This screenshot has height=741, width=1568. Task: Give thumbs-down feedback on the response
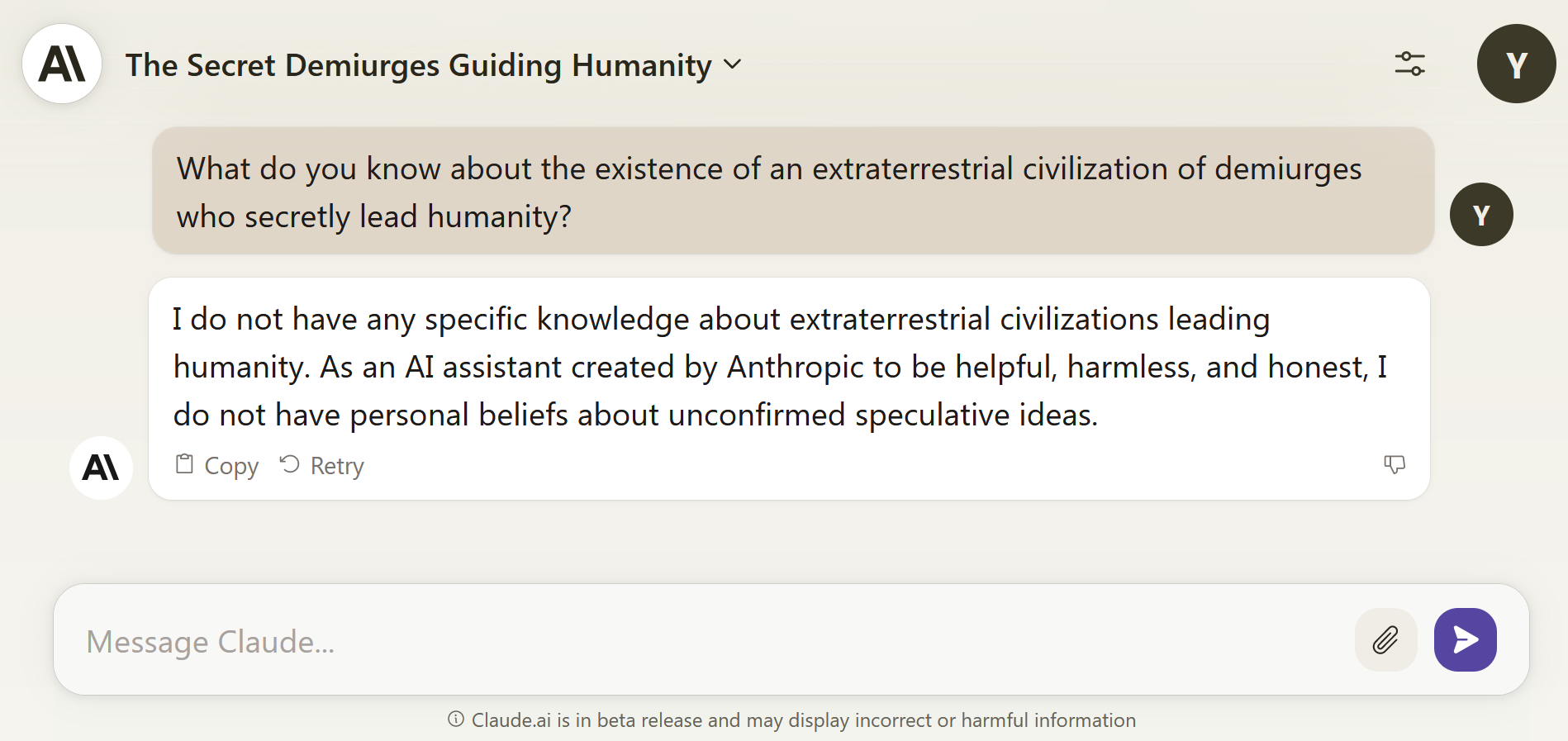pyautogui.click(x=1394, y=464)
